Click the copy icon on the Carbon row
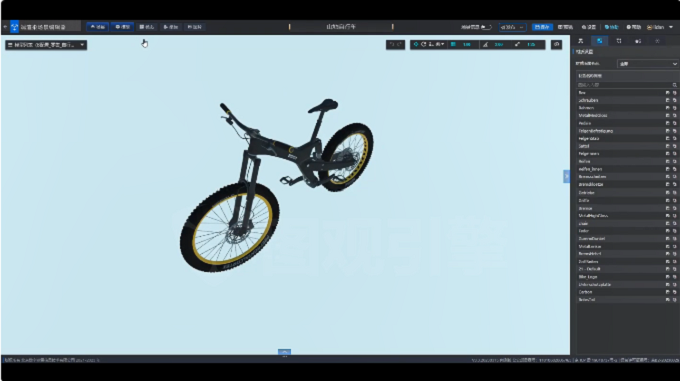The width and height of the screenshot is (680, 381). [x=674, y=292]
